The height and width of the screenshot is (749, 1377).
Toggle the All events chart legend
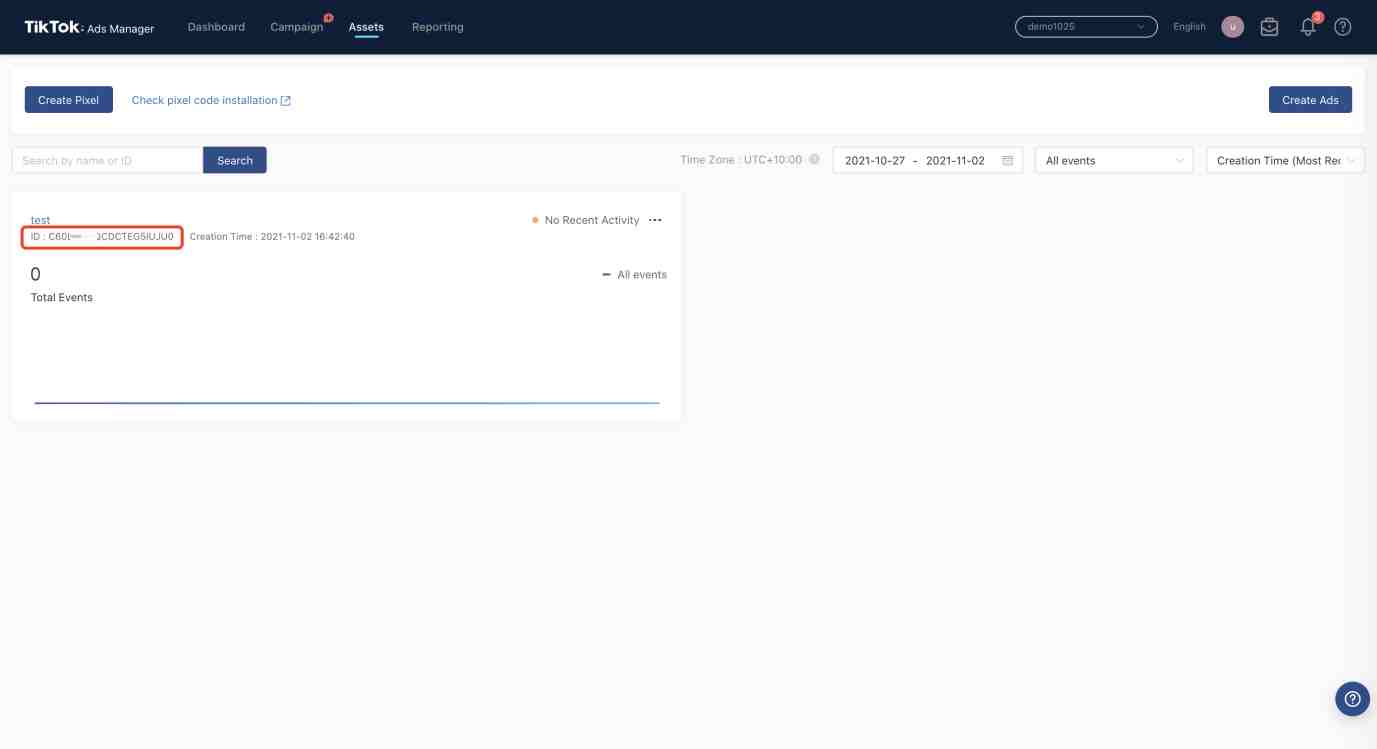(x=635, y=275)
